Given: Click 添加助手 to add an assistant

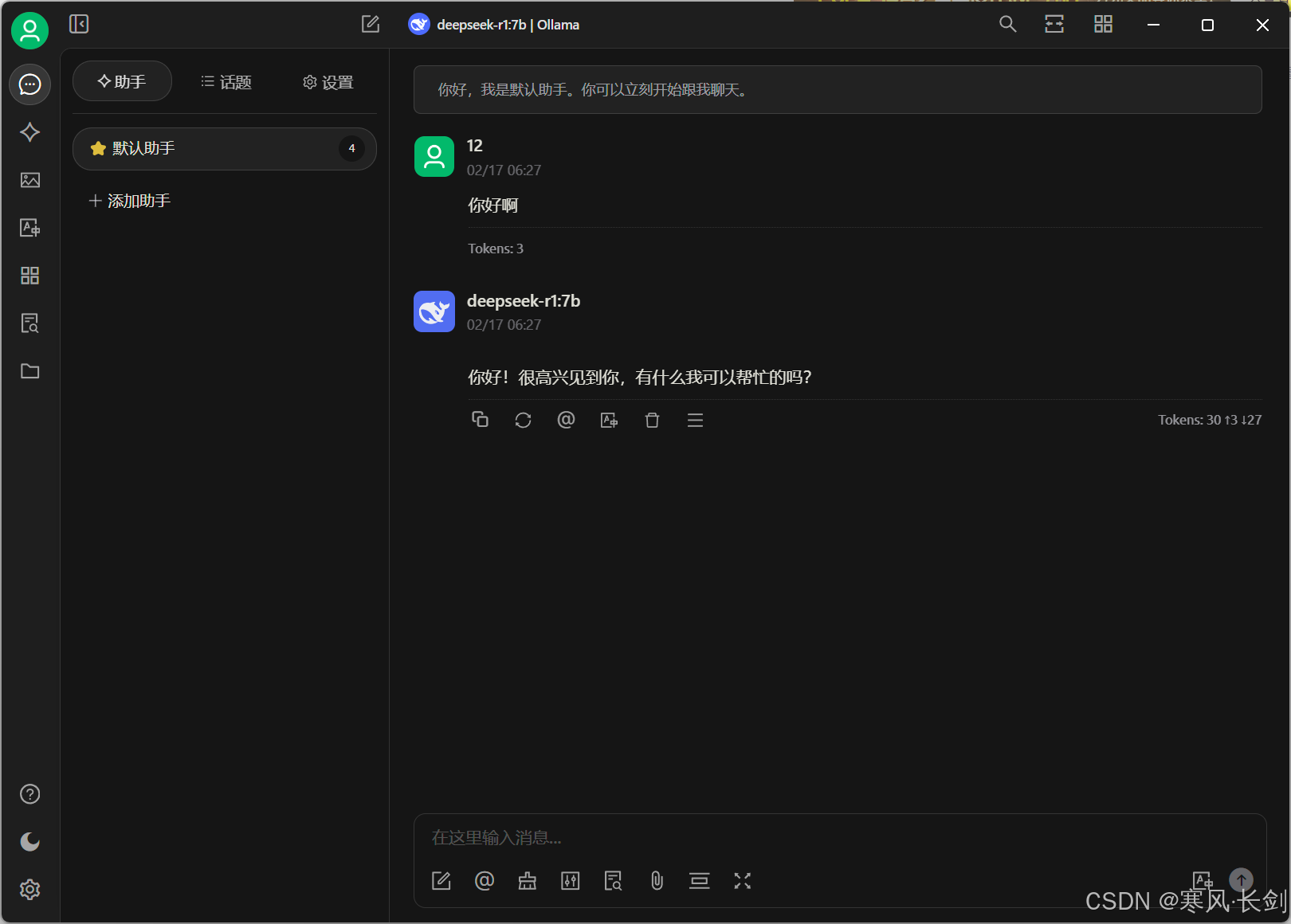Looking at the screenshot, I should [x=130, y=201].
